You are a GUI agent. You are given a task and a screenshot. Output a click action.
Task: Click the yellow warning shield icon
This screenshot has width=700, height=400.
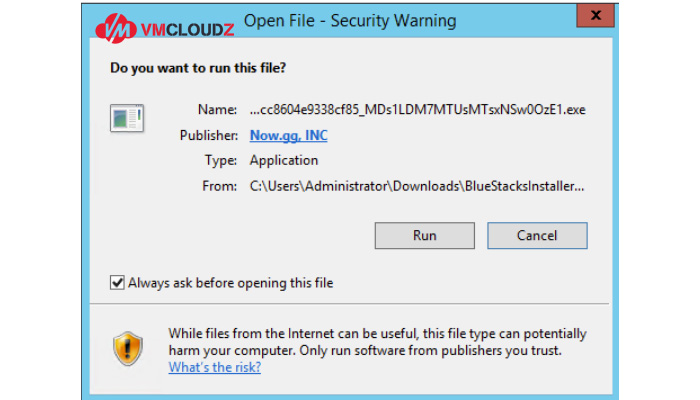click(128, 349)
